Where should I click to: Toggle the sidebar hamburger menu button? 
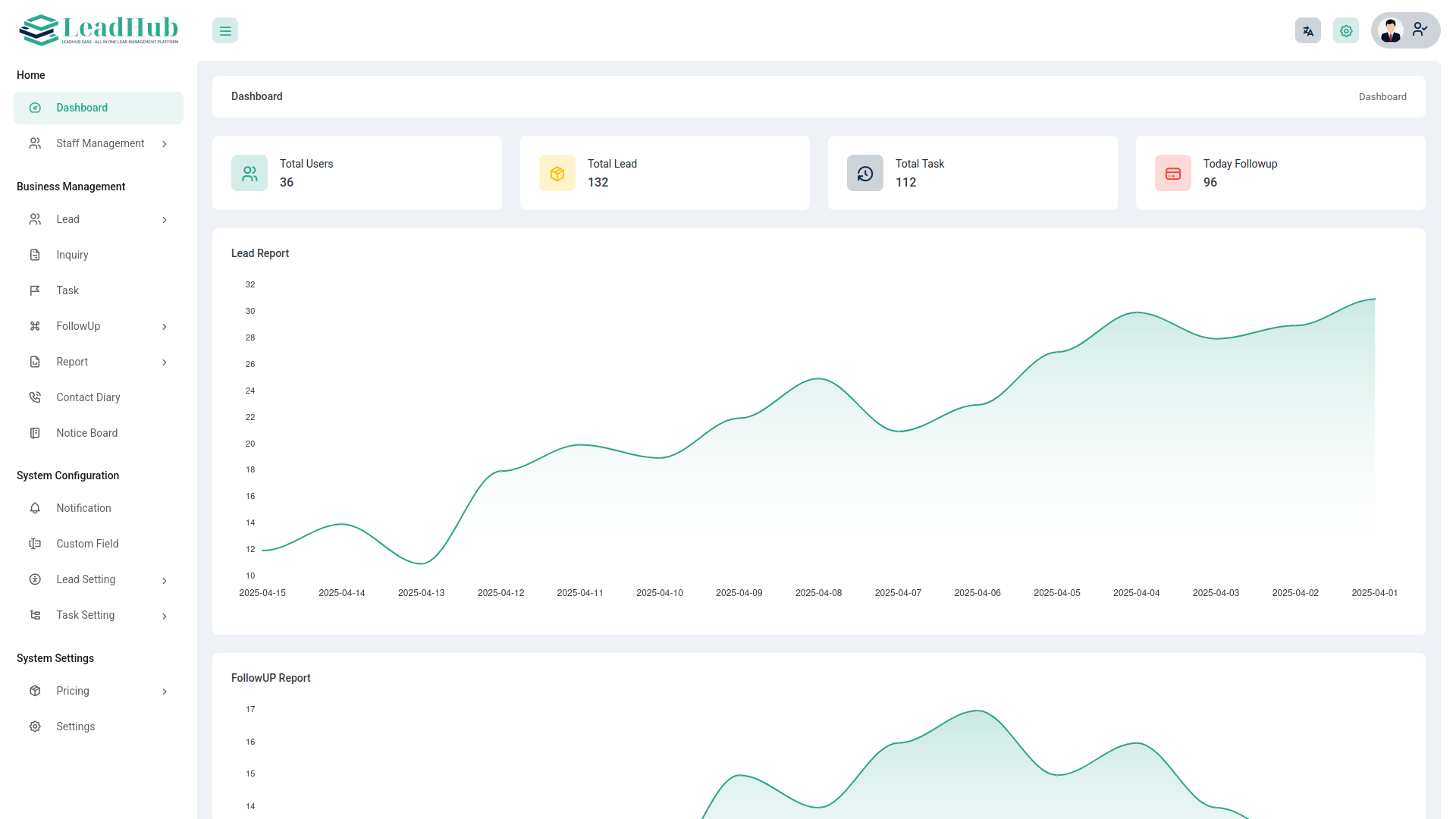tap(225, 31)
